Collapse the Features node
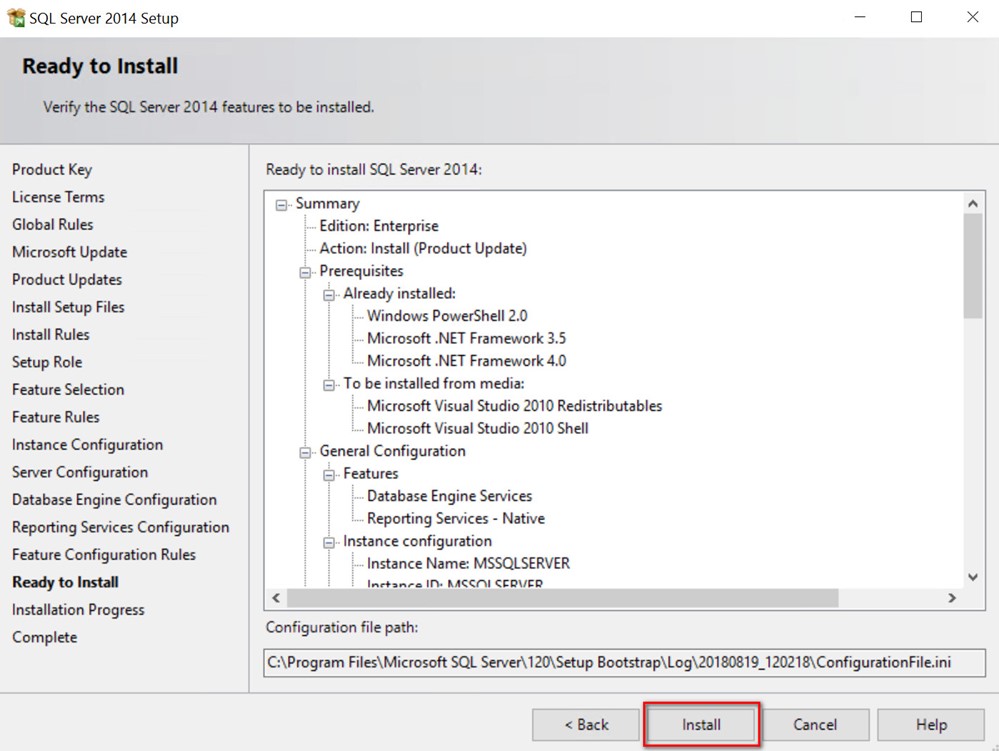This screenshot has height=751, width=999. coord(329,475)
